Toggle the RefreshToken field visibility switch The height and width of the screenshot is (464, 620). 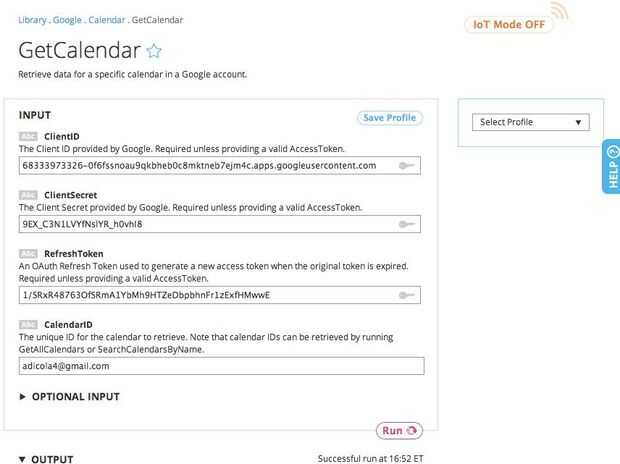(x=406, y=295)
